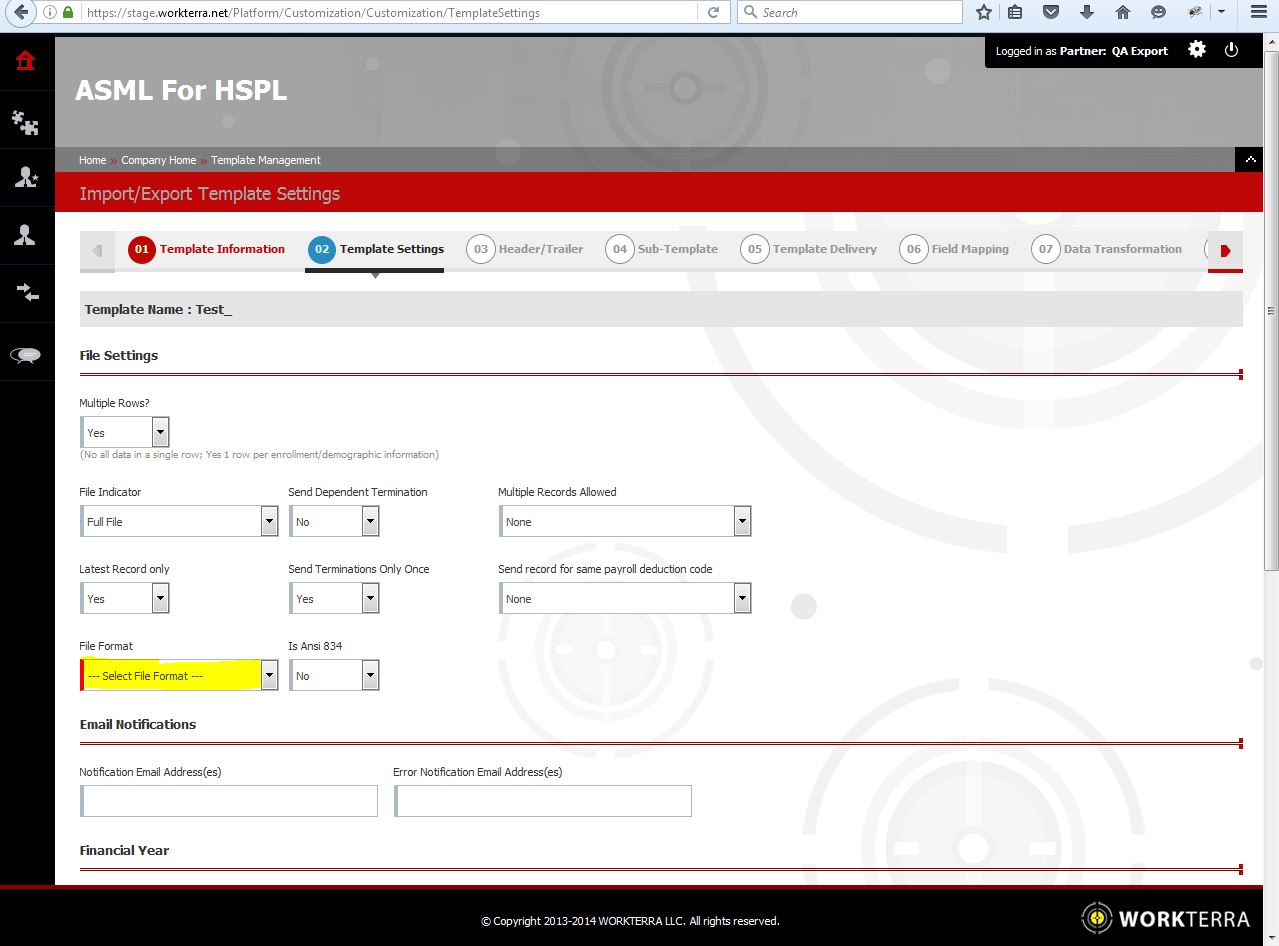Click the power logout icon
This screenshot has width=1279, height=946.
[x=1231, y=50]
